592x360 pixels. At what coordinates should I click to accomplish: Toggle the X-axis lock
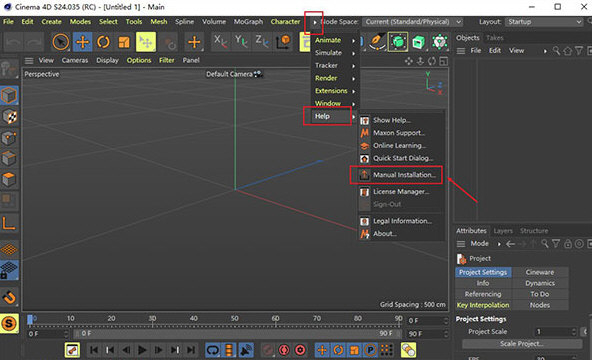220,42
